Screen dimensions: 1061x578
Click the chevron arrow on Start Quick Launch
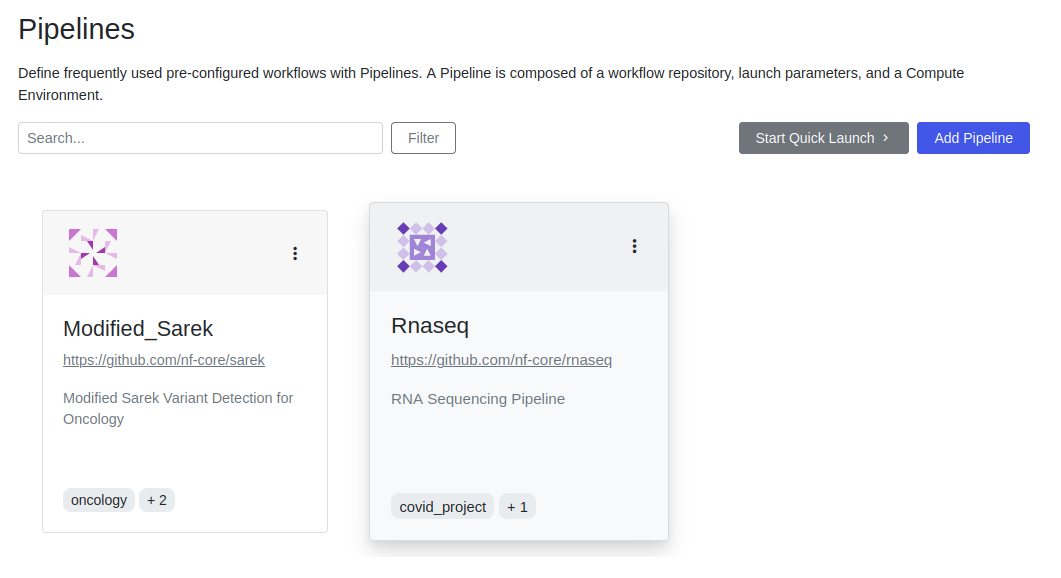[x=886, y=138]
